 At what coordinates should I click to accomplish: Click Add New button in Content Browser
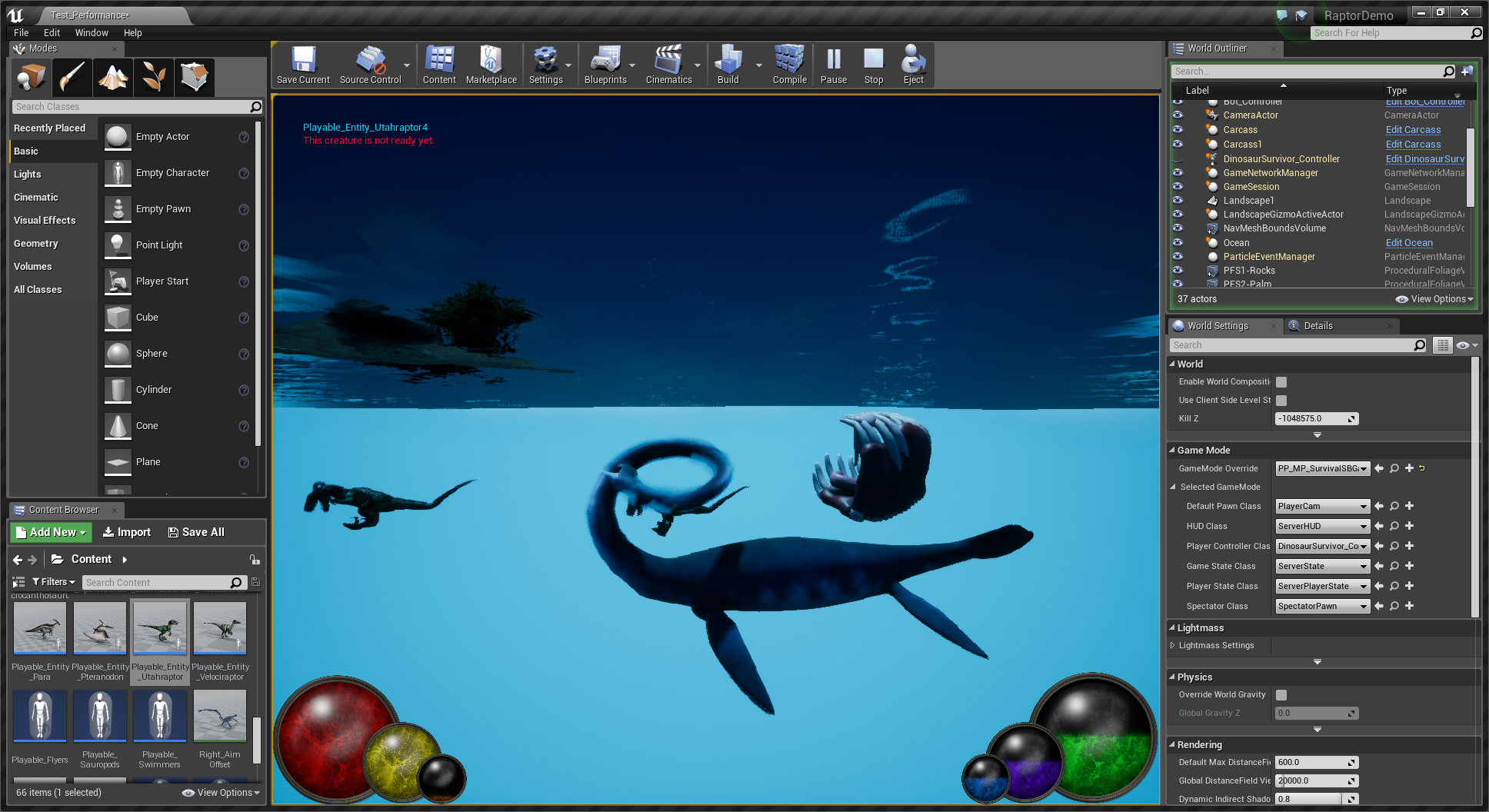[51, 532]
